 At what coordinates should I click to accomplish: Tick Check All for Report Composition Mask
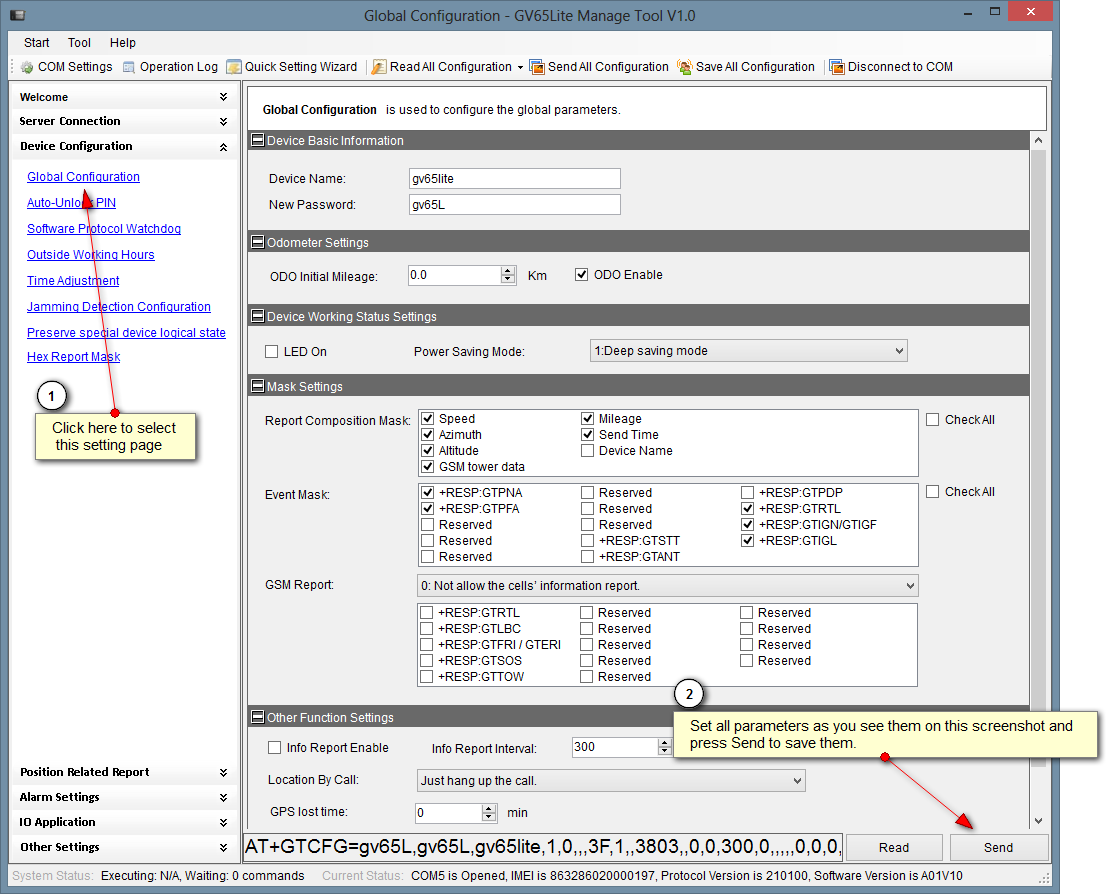point(933,419)
